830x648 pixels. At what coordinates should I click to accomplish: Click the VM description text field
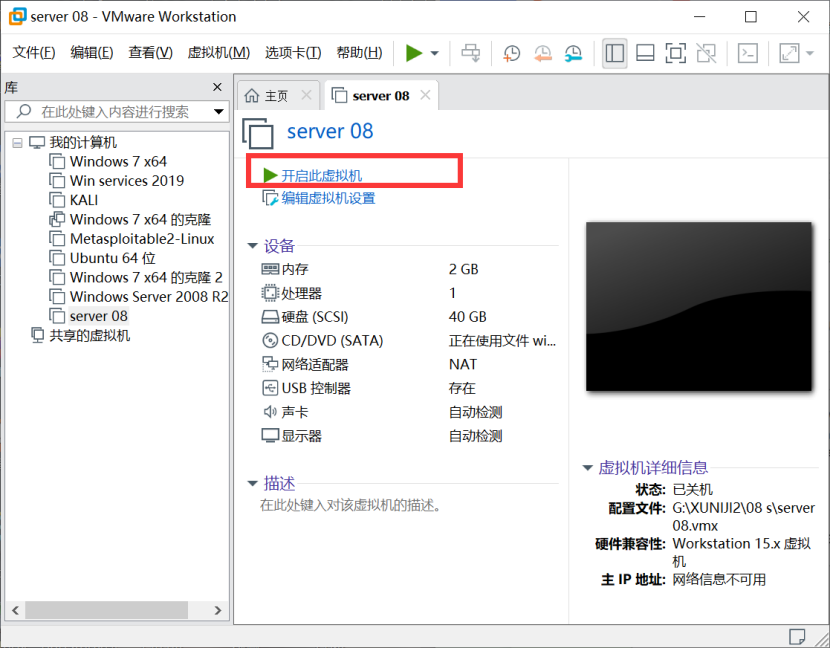click(351, 506)
